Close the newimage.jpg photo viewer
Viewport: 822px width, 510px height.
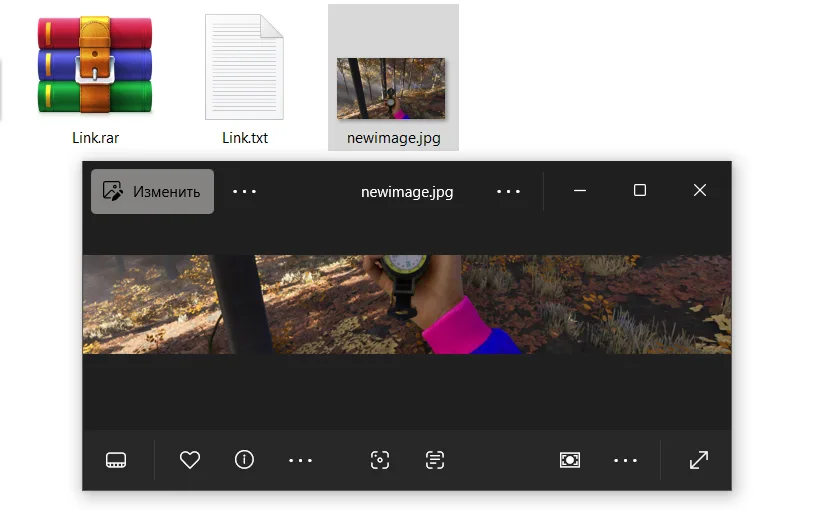click(x=700, y=190)
